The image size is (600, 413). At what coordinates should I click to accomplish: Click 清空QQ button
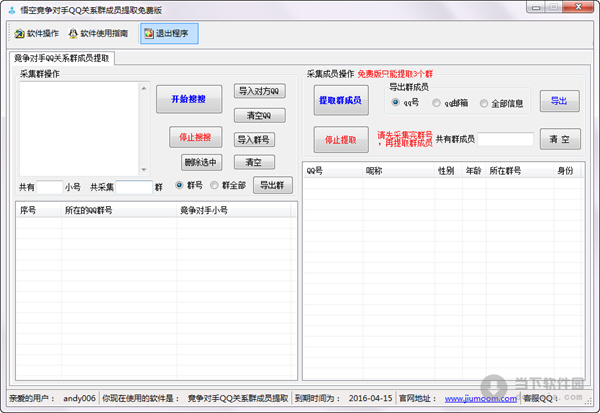259,115
